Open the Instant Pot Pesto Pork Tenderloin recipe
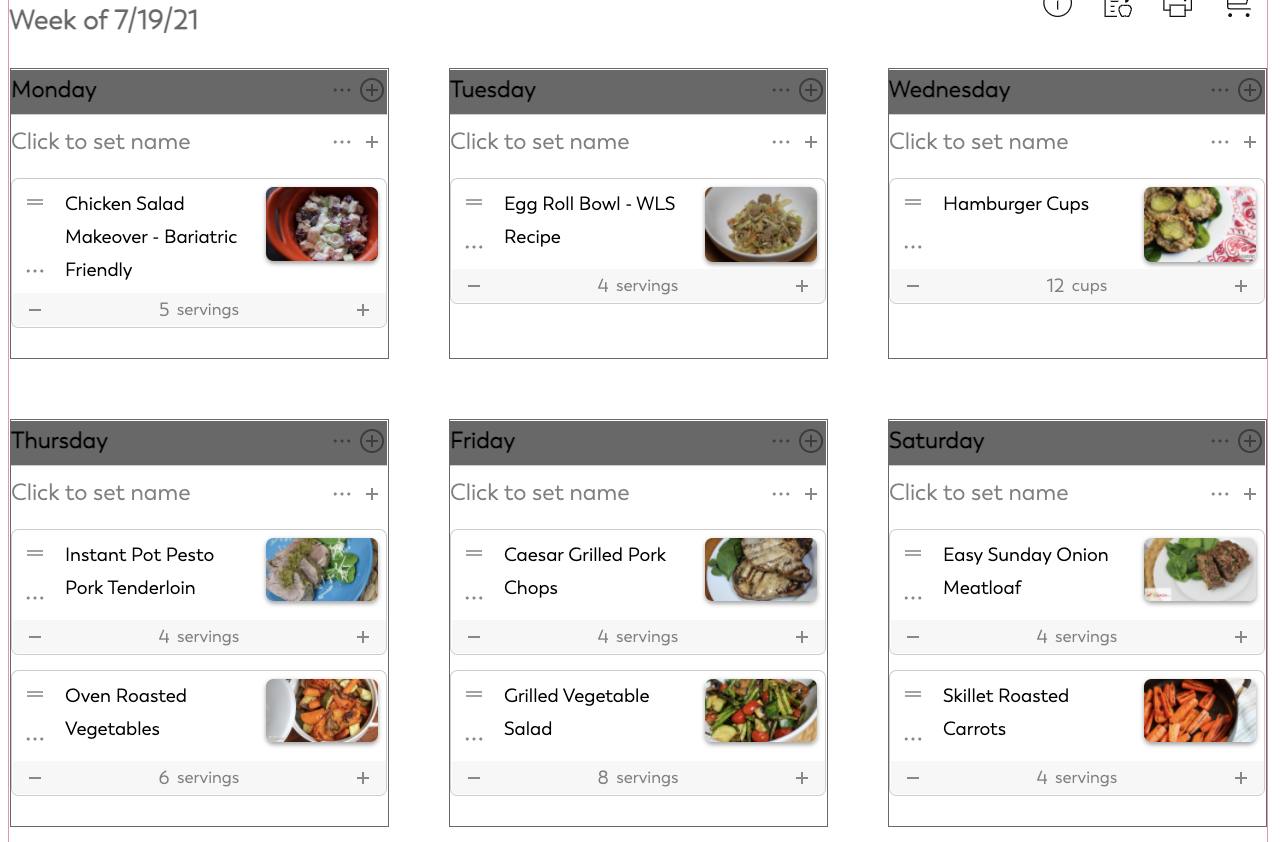 (140, 570)
